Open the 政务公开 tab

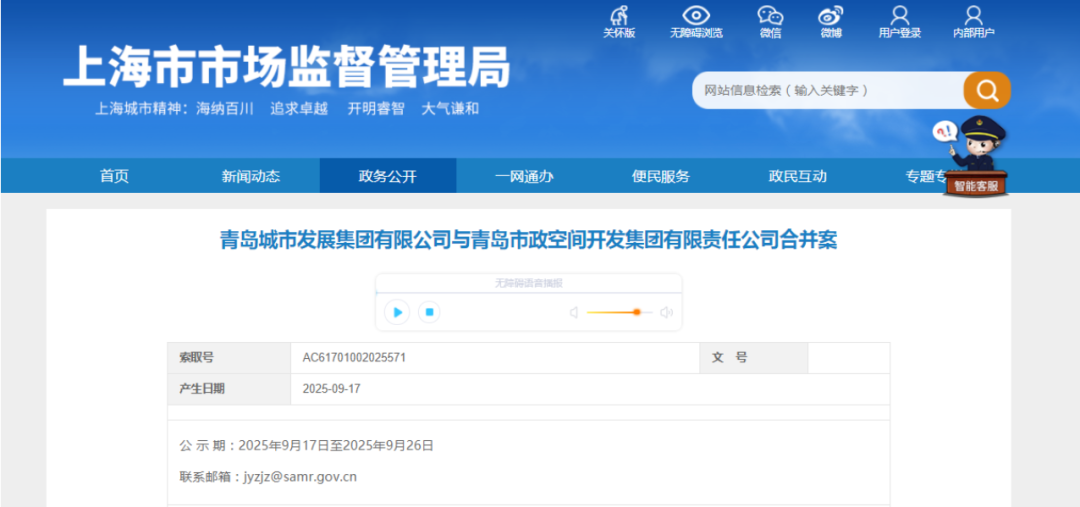(388, 176)
